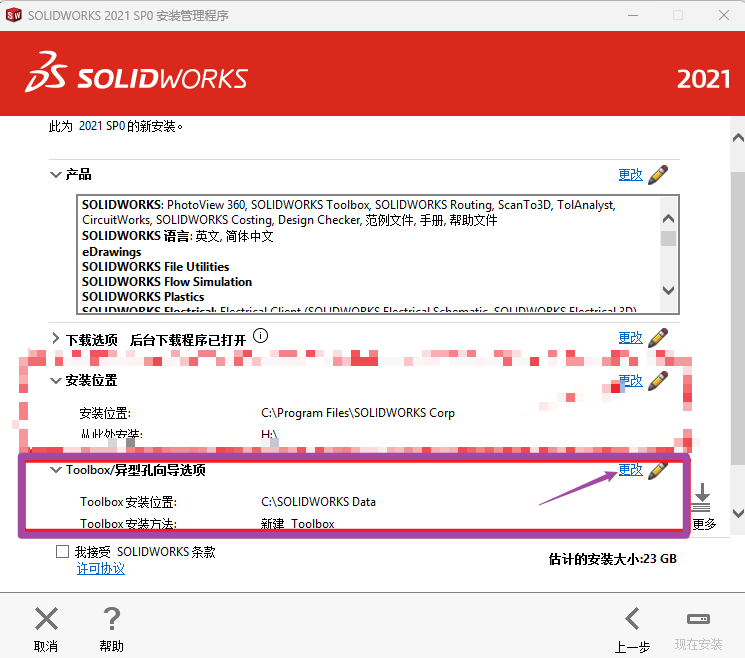Viewport: 745px width, 658px height.
Task: Click pencil icon next to 产品 更改
Action: click(658, 175)
